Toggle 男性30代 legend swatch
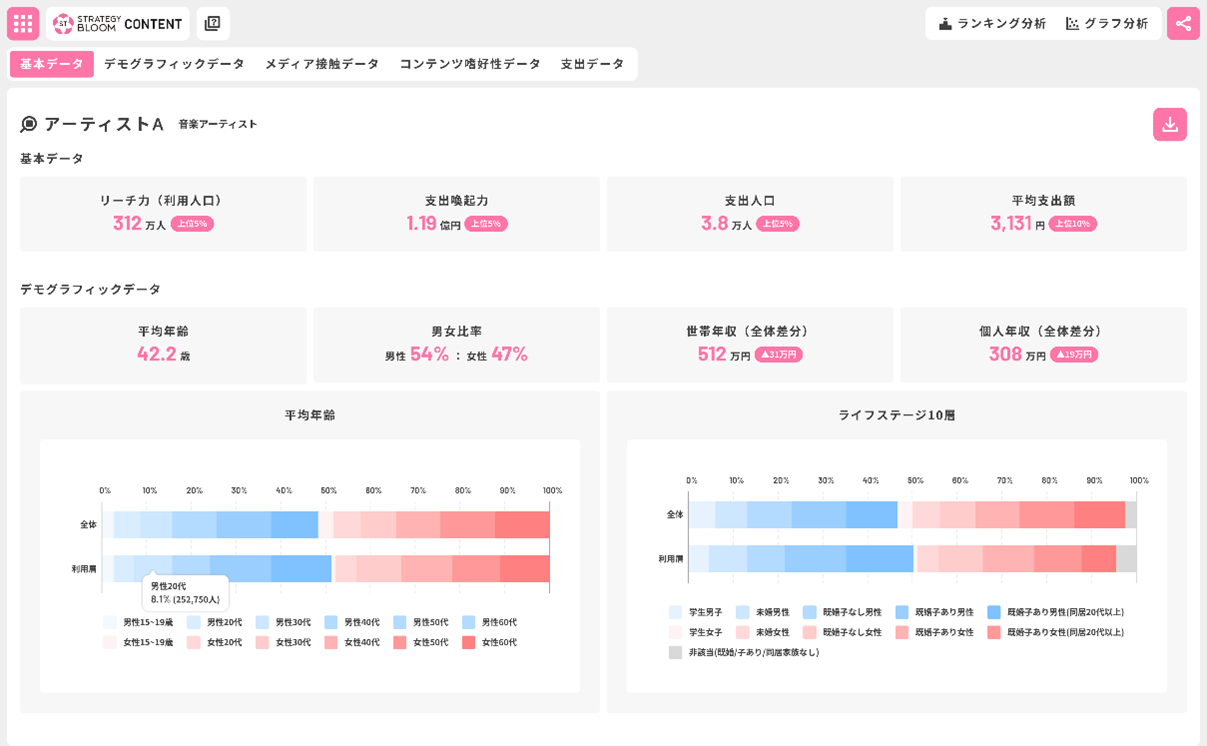1207x746 pixels. pyautogui.click(x=262, y=622)
